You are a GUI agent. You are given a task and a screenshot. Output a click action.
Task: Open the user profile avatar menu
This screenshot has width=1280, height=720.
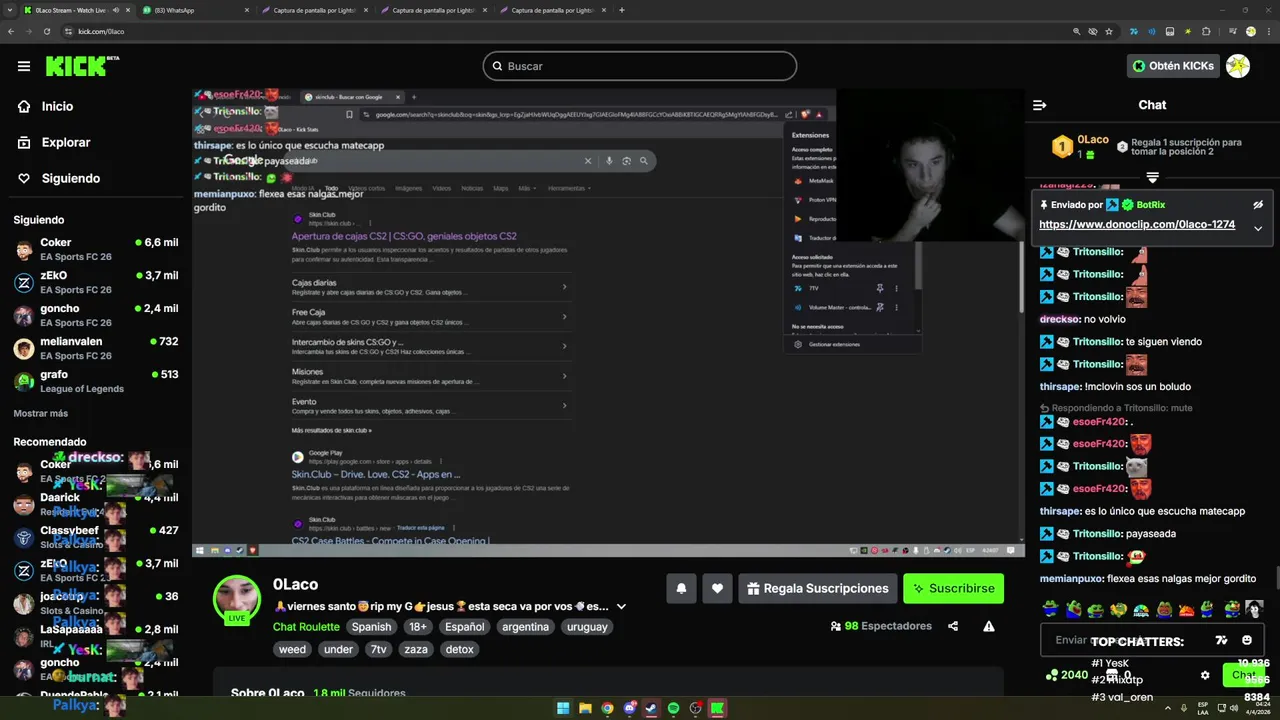[x=1238, y=66]
